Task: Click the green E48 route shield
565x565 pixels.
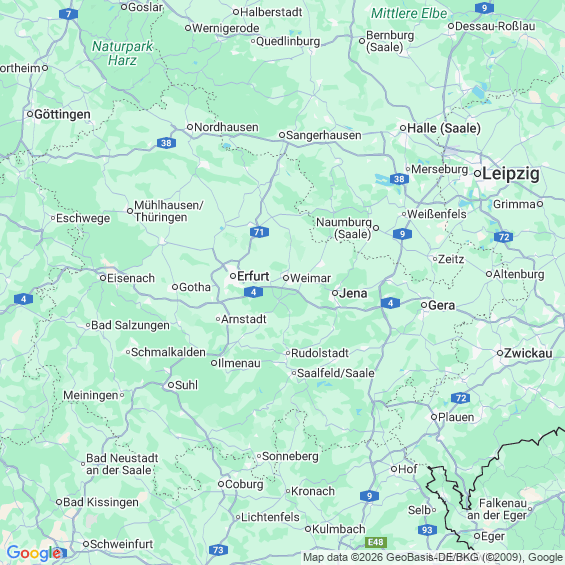Action: click(376, 542)
